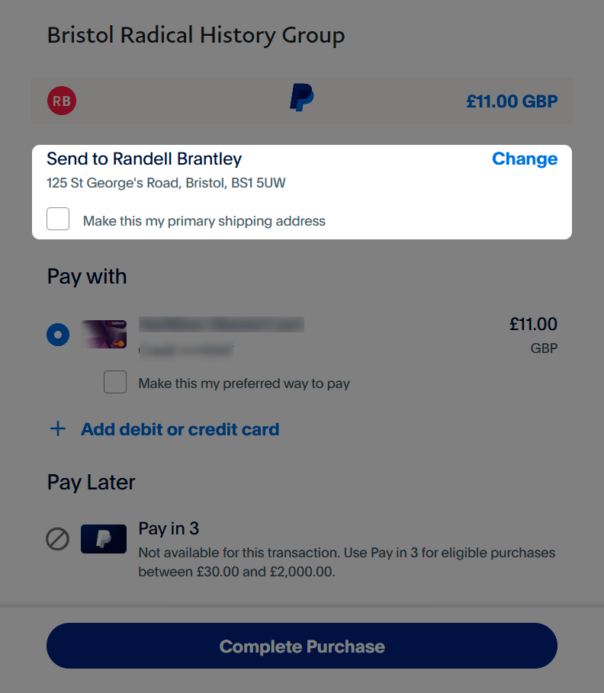Click the Send to Randell Brantley heading
Image resolution: width=604 pixels, height=693 pixels.
pos(144,159)
